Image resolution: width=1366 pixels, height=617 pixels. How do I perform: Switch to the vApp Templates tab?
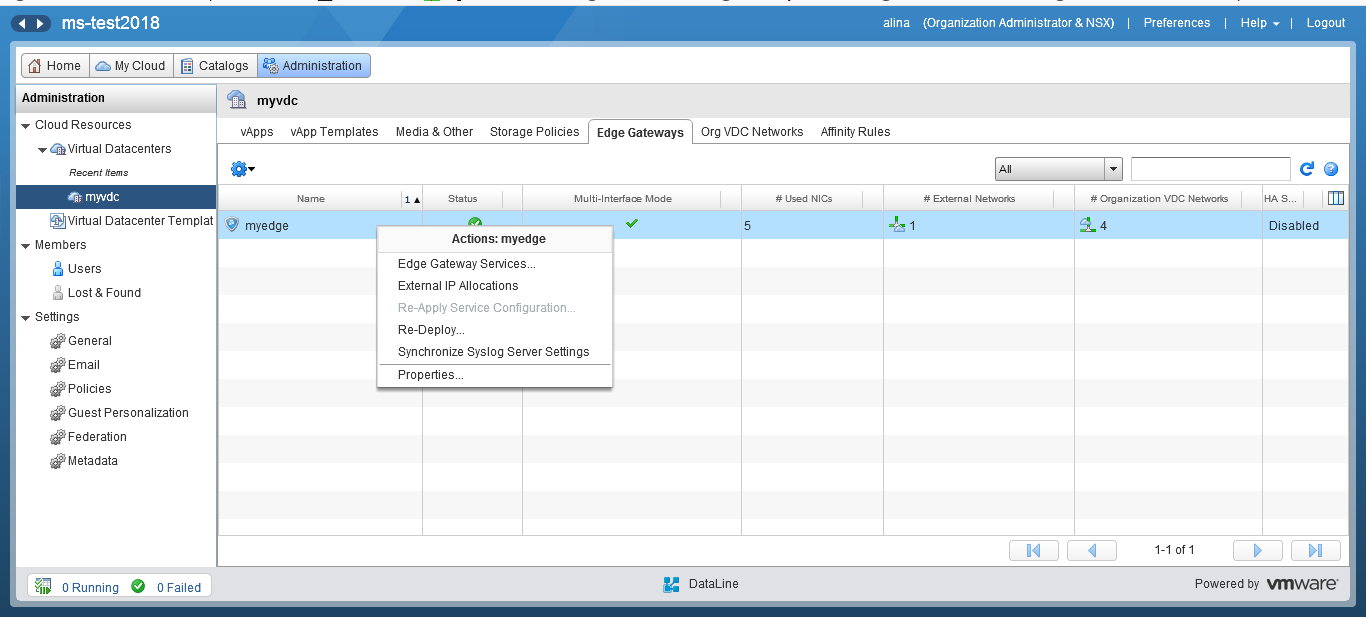click(334, 132)
